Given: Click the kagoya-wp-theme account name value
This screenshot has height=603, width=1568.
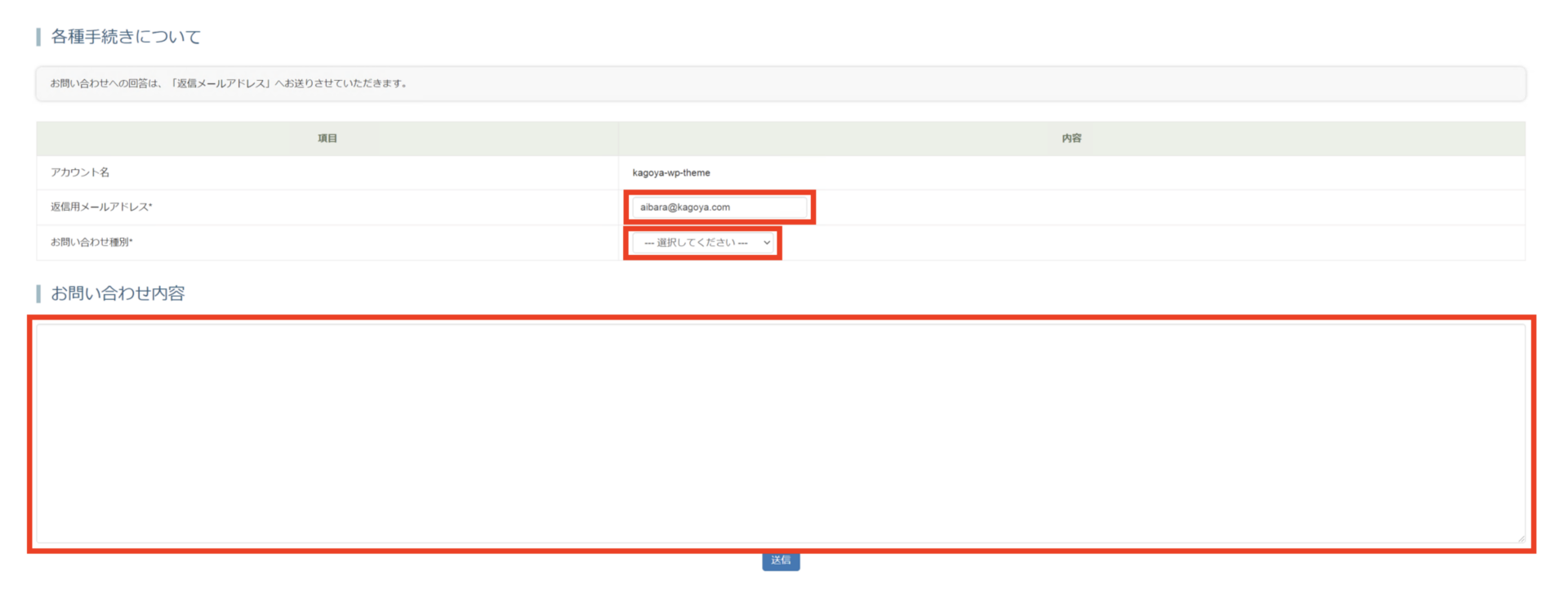Looking at the screenshot, I should pyautogui.click(x=671, y=173).
